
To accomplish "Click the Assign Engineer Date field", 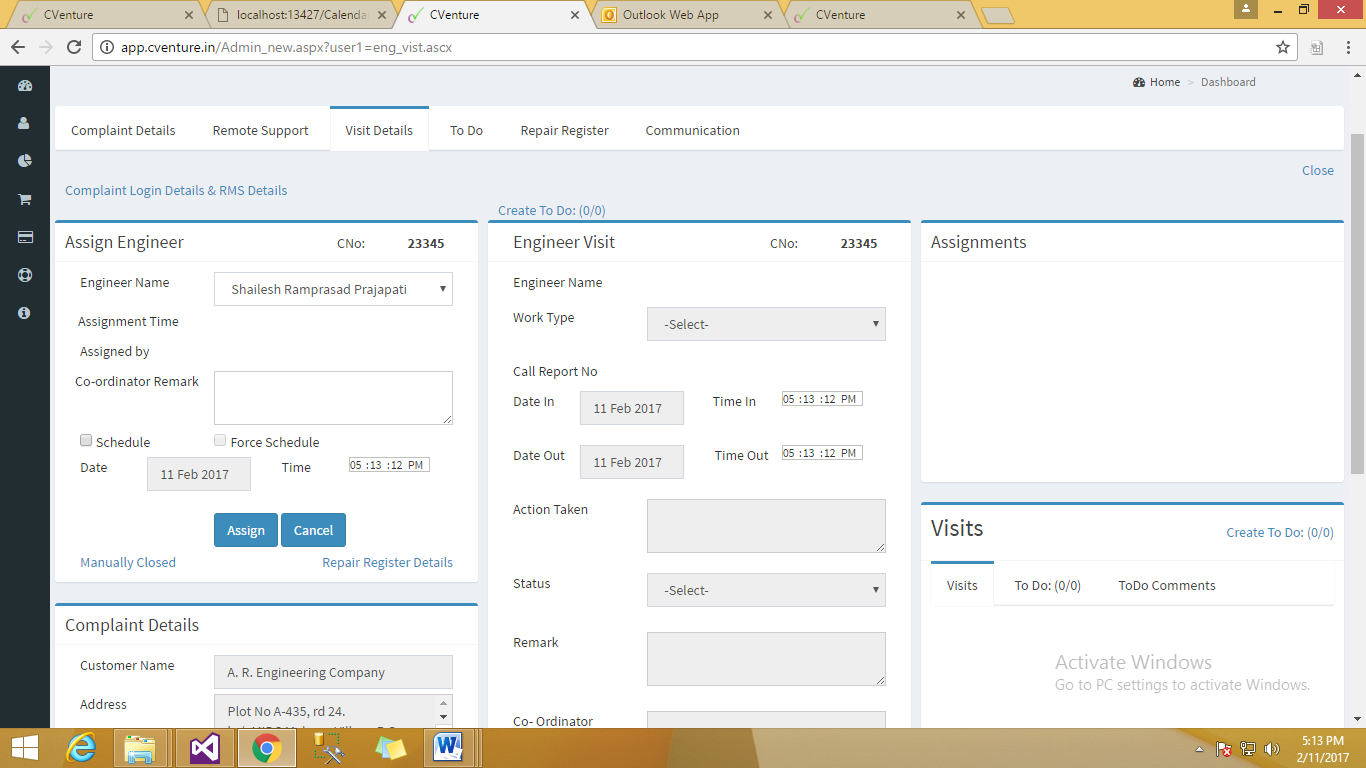I will click(x=199, y=474).
